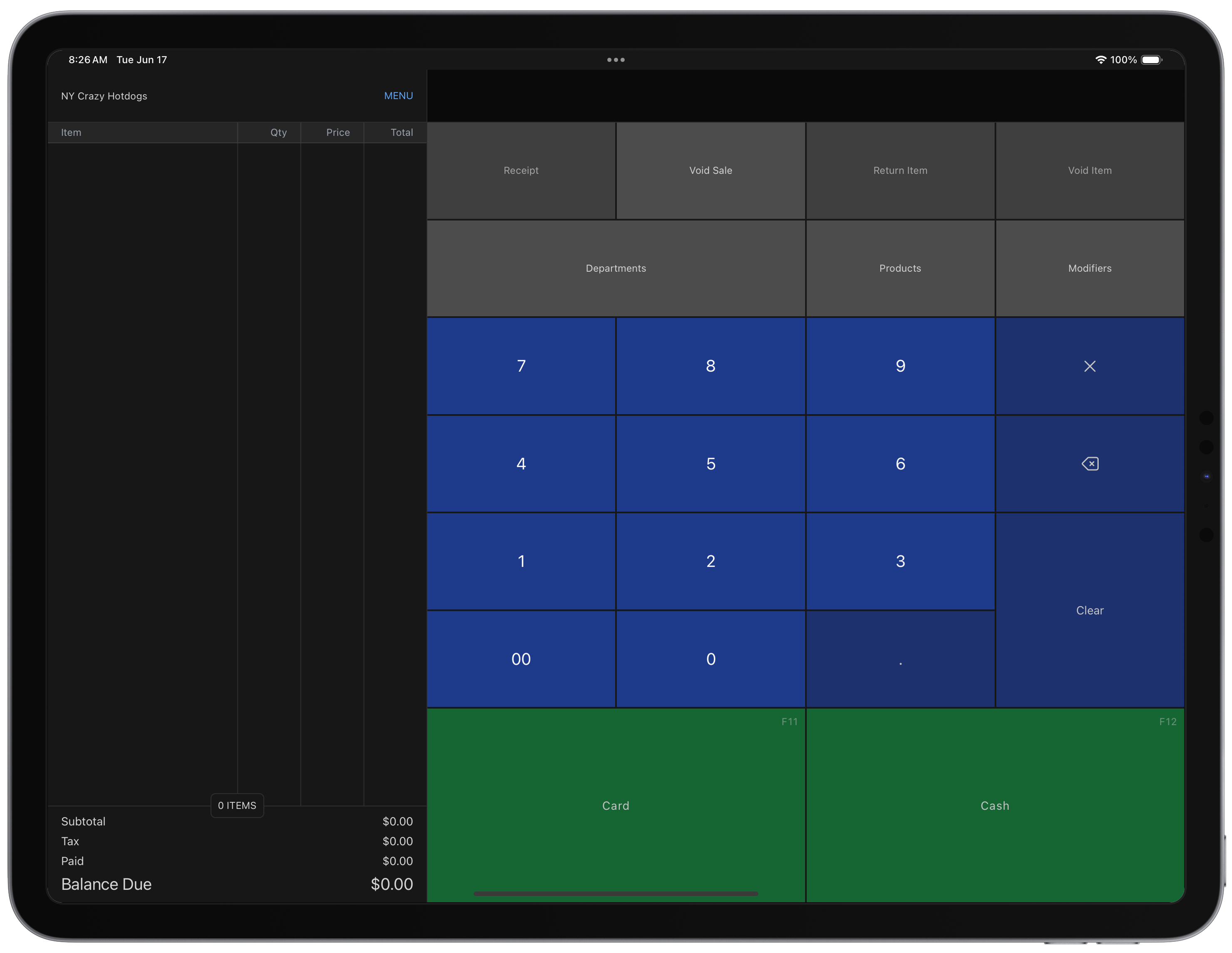
Task: Tap the single 0 key
Action: point(710,659)
